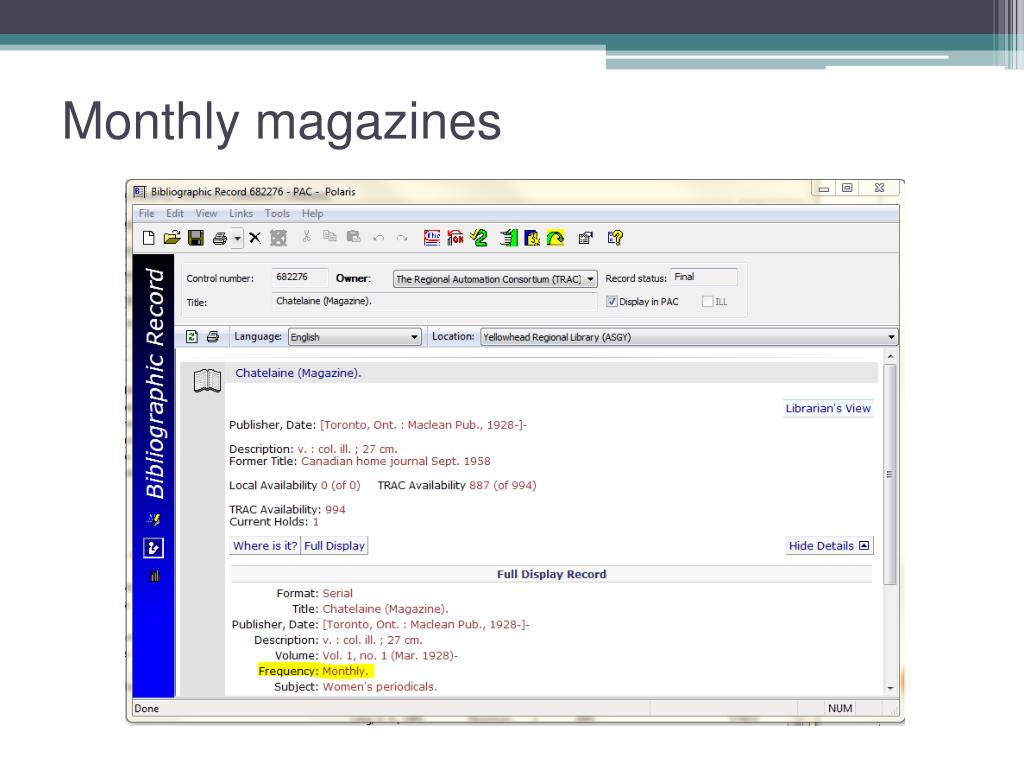Image resolution: width=1024 pixels, height=768 pixels.
Task: Click the Copy icon in toolbar
Action: click(x=330, y=237)
